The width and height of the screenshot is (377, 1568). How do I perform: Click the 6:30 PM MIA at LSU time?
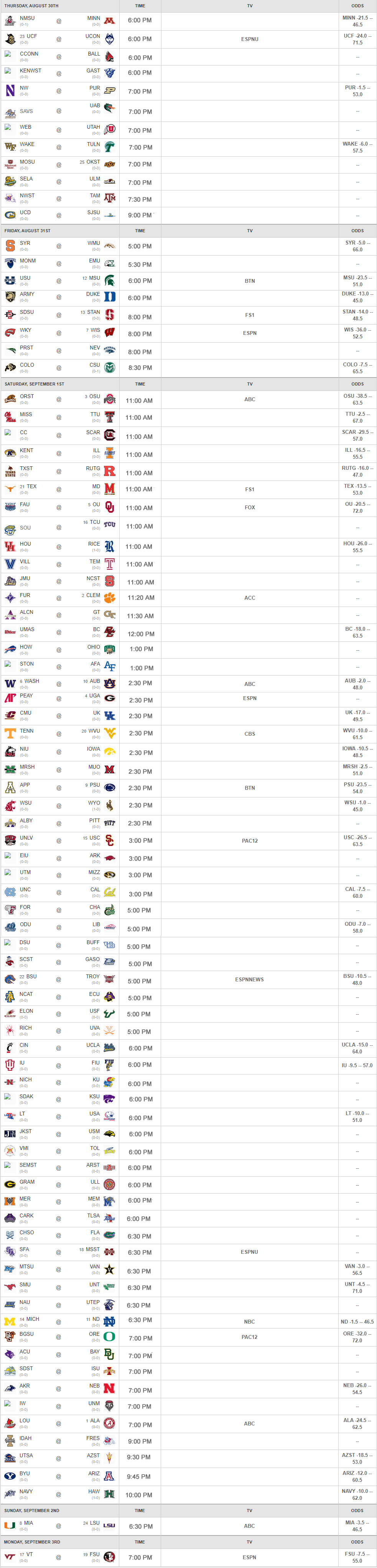(x=140, y=1526)
